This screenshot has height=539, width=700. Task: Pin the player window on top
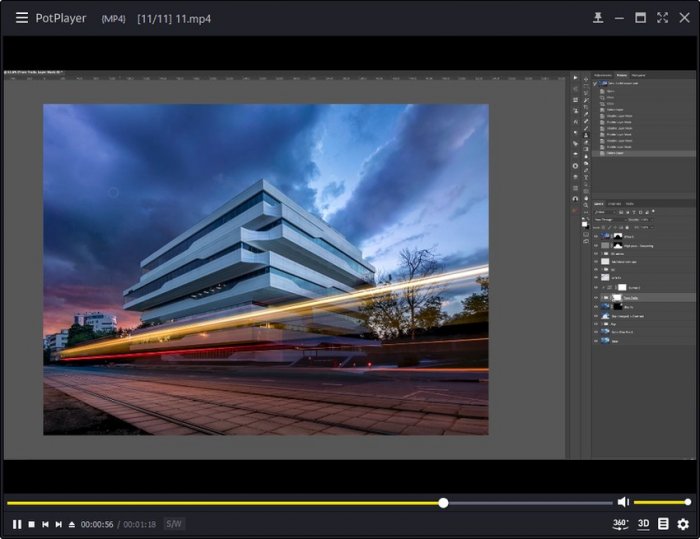tap(598, 18)
